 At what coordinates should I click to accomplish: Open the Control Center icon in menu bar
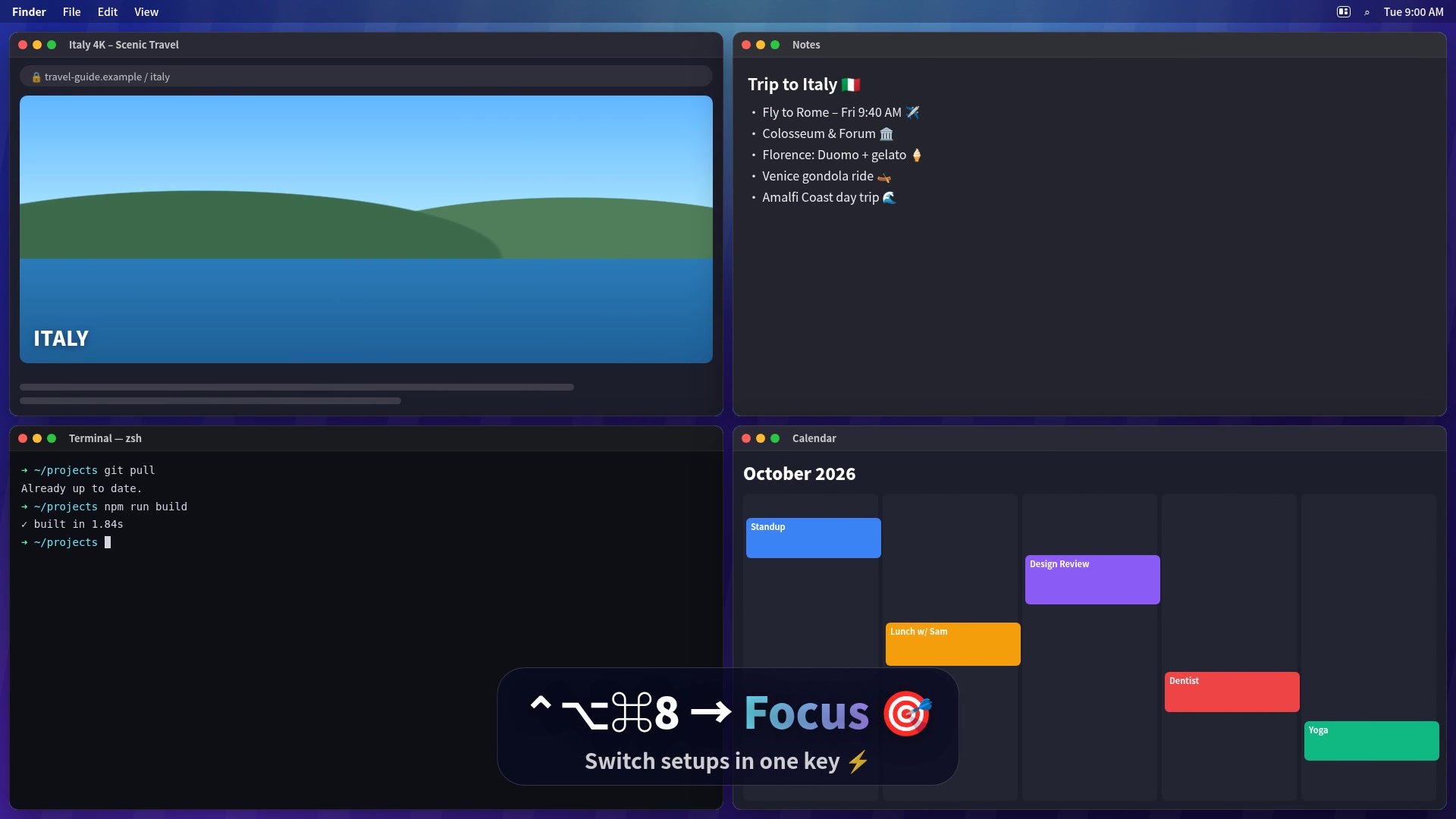click(x=1343, y=11)
